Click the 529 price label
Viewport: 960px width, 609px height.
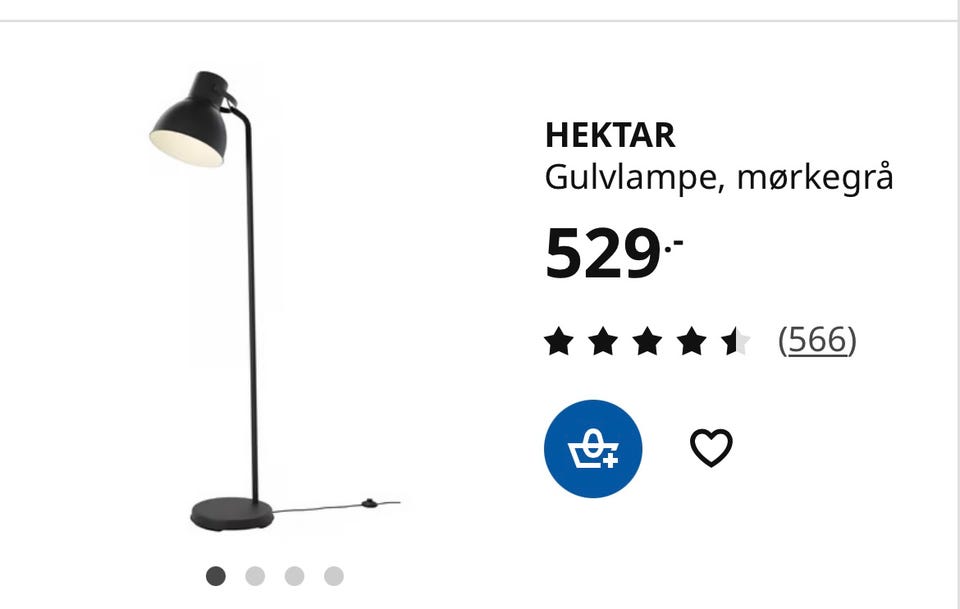click(x=613, y=253)
